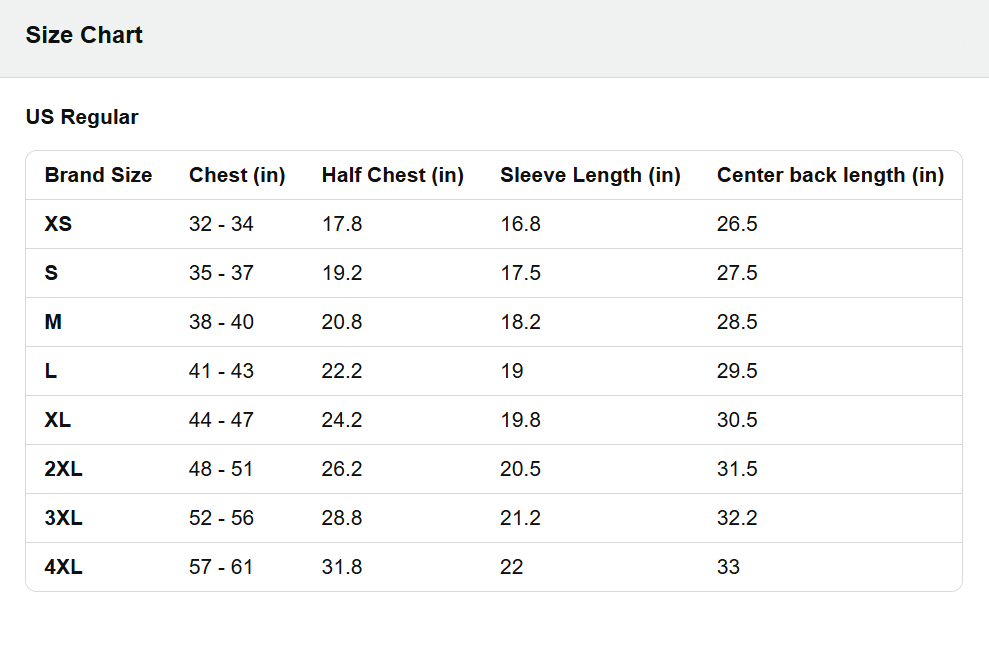
Task: Select the S size row label
Action: [x=51, y=272]
